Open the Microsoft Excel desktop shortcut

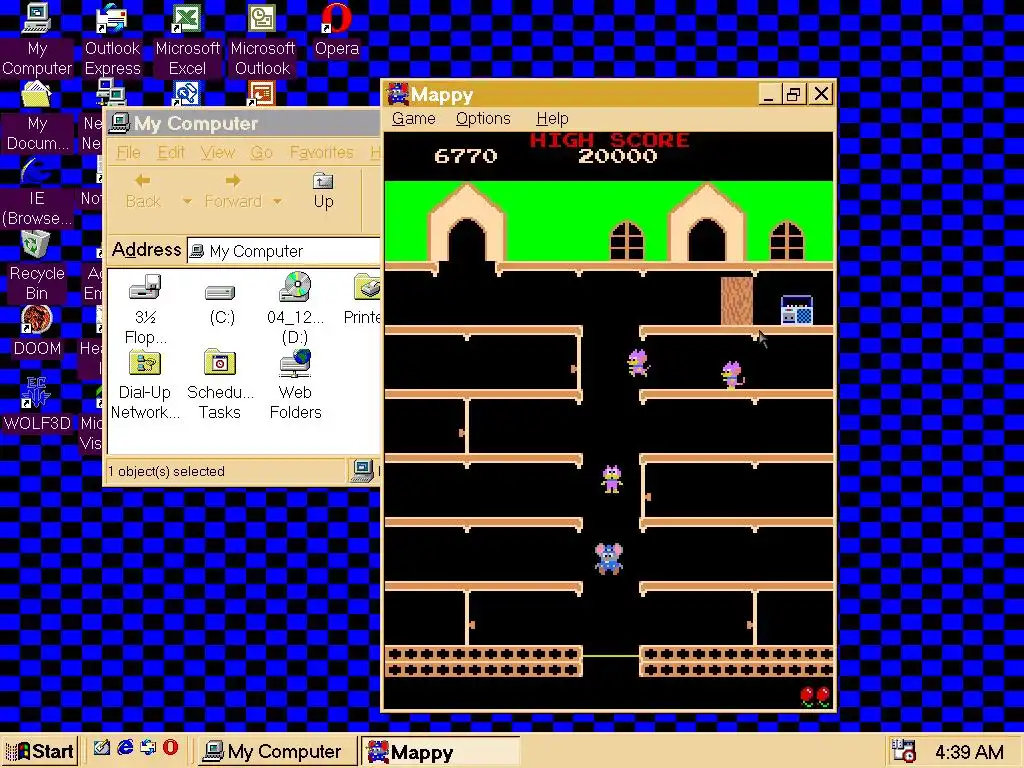point(187,39)
